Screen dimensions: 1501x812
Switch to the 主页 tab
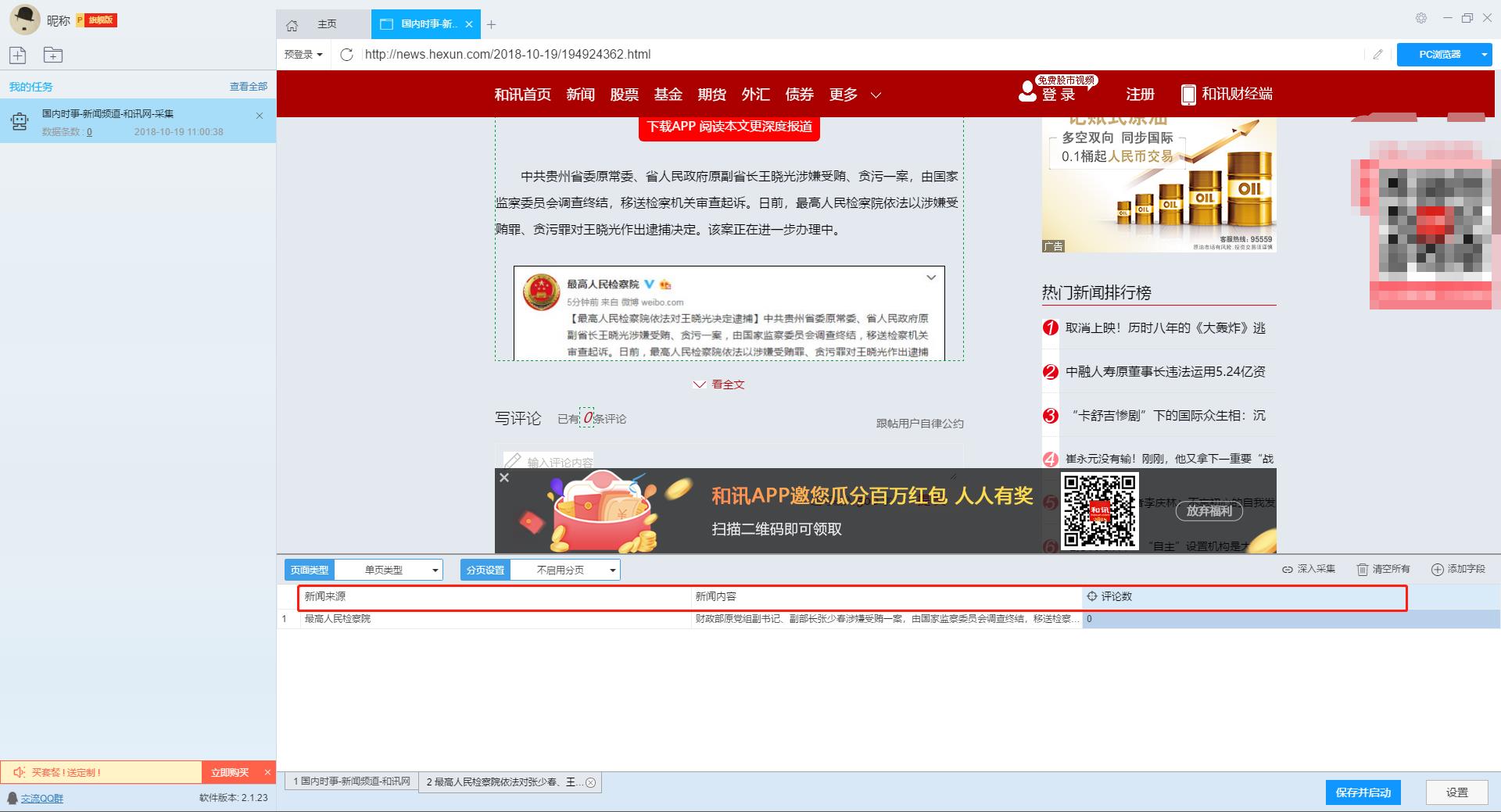pos(327,24)
